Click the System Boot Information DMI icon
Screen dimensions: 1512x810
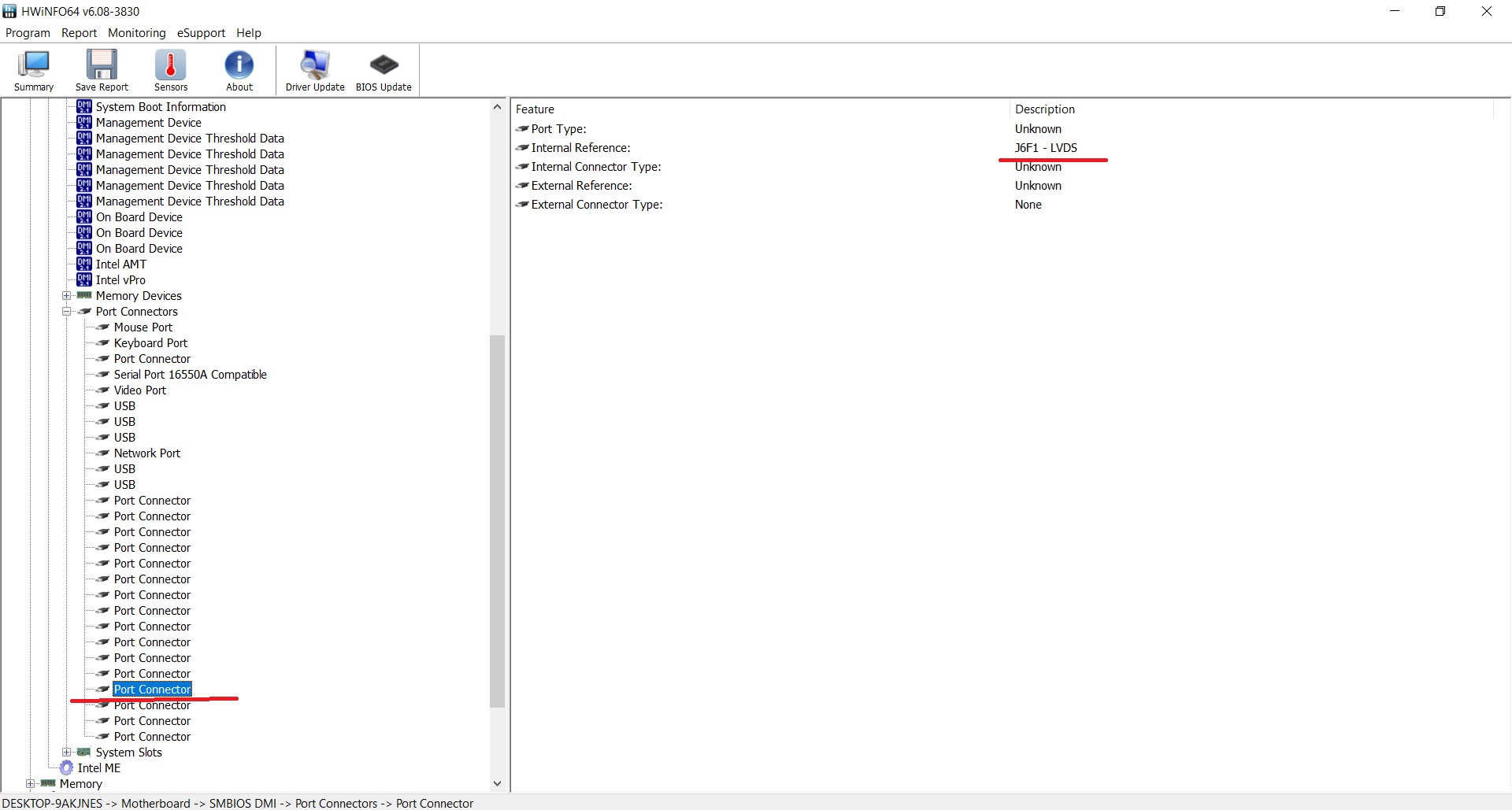[x=84, y=106]
